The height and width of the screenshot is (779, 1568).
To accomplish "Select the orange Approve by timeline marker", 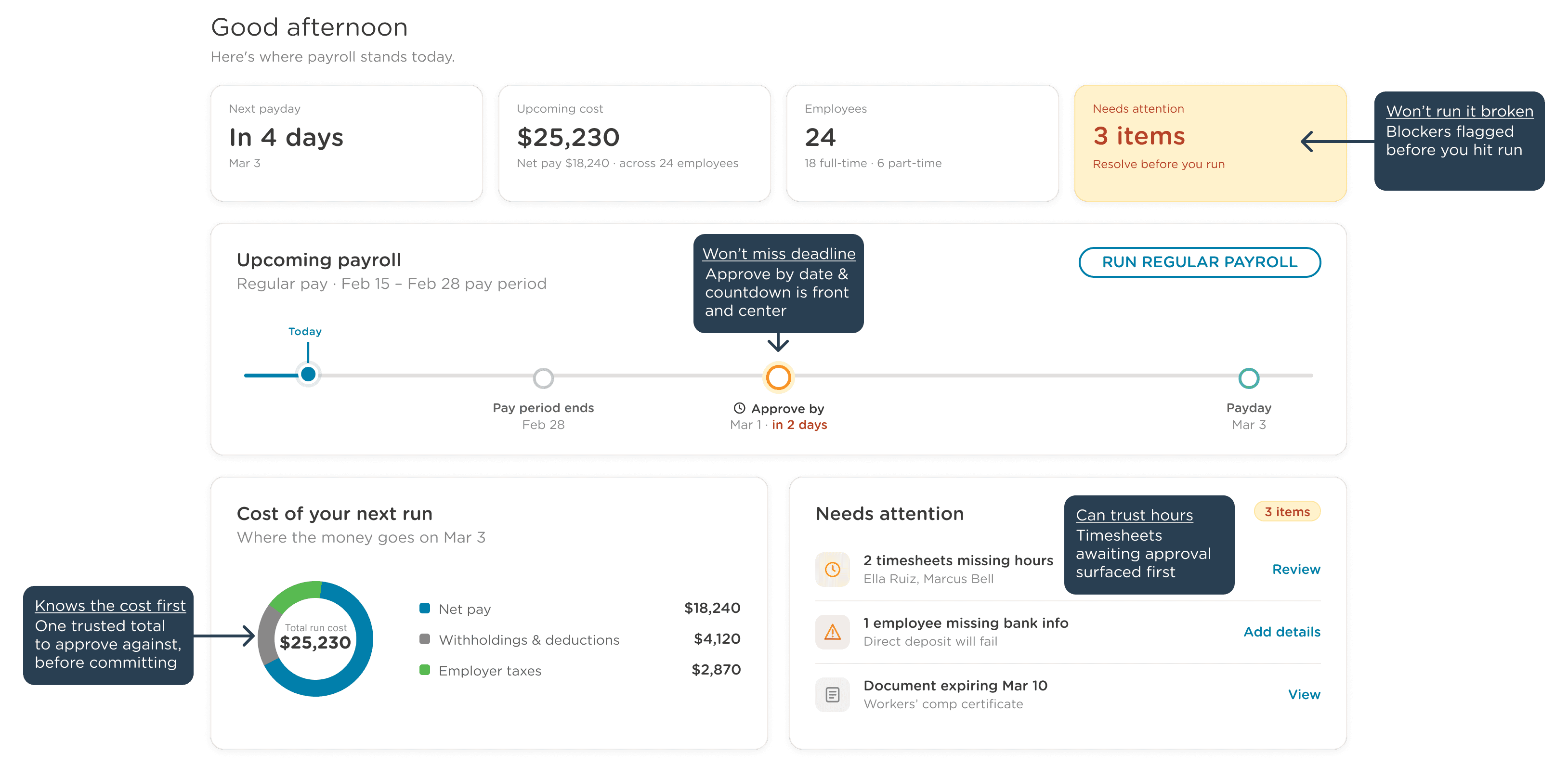I will coord(778,377).
